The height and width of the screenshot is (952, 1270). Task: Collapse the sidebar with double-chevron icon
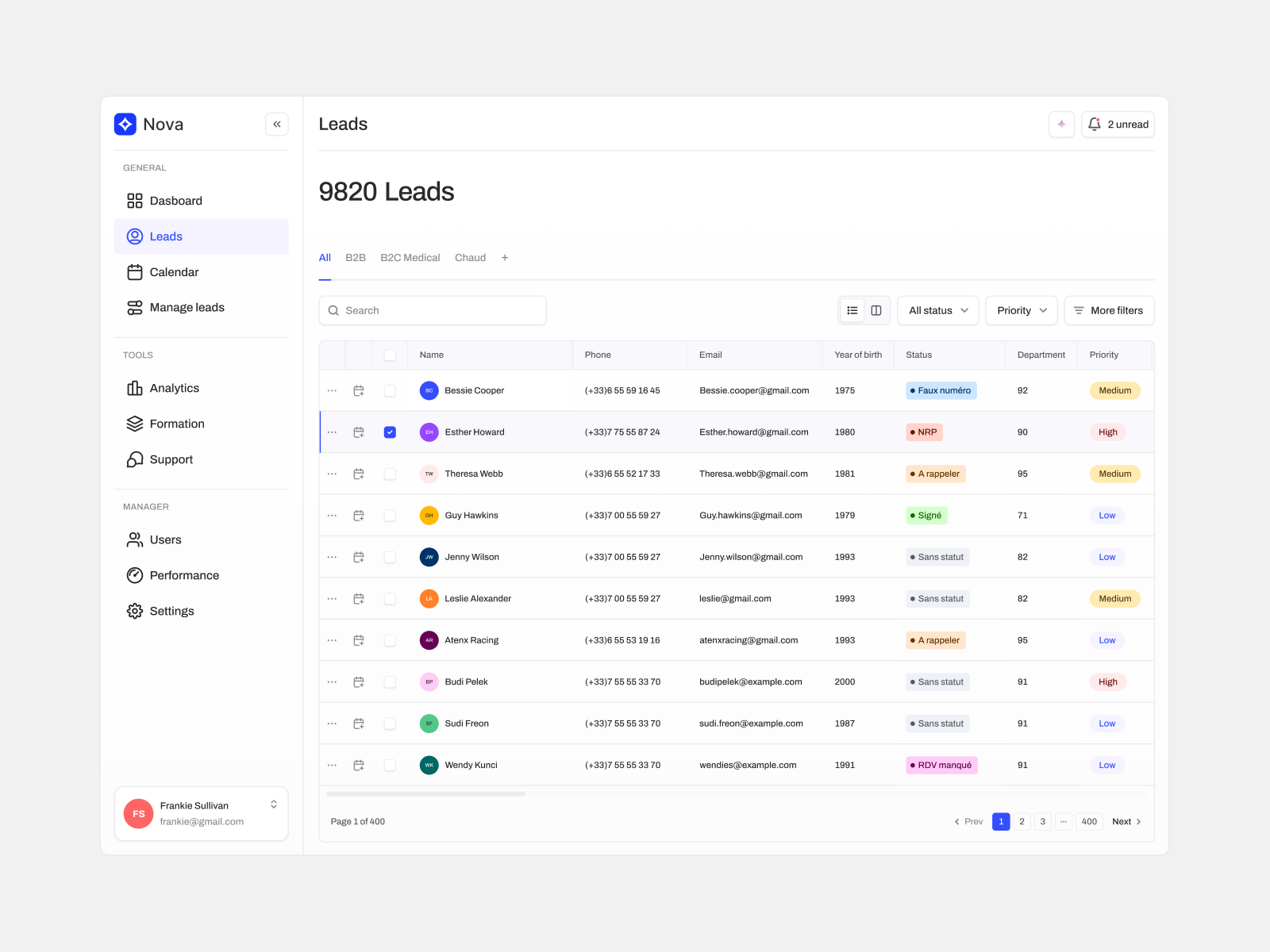[x=277, y=125]
